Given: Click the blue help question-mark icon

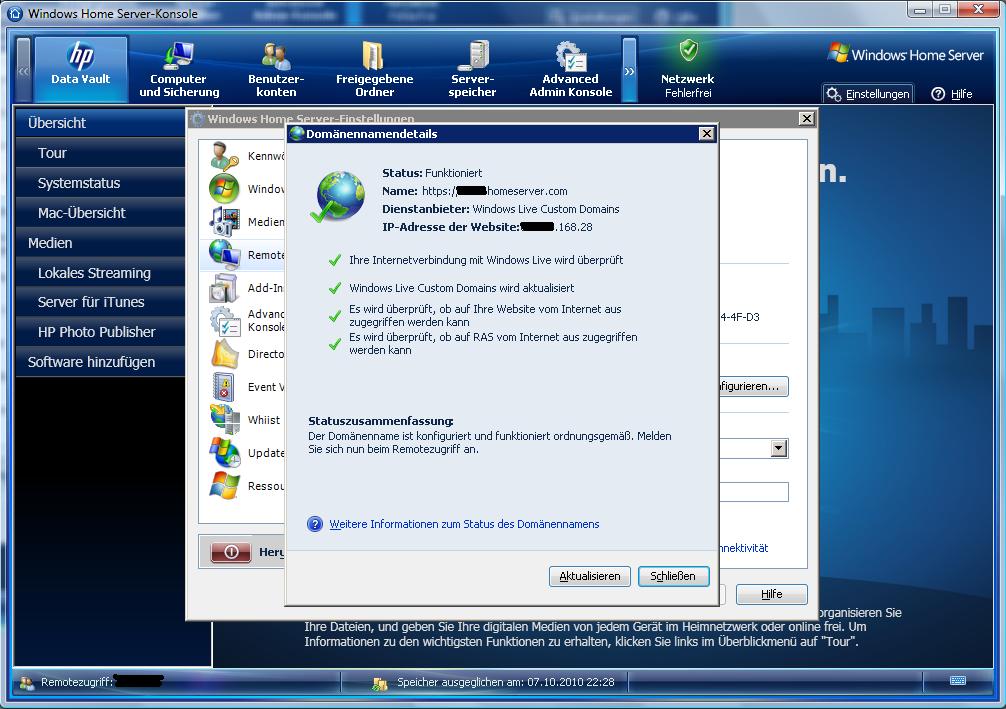Looking at the screenshot, I should [x=315, y=524].
